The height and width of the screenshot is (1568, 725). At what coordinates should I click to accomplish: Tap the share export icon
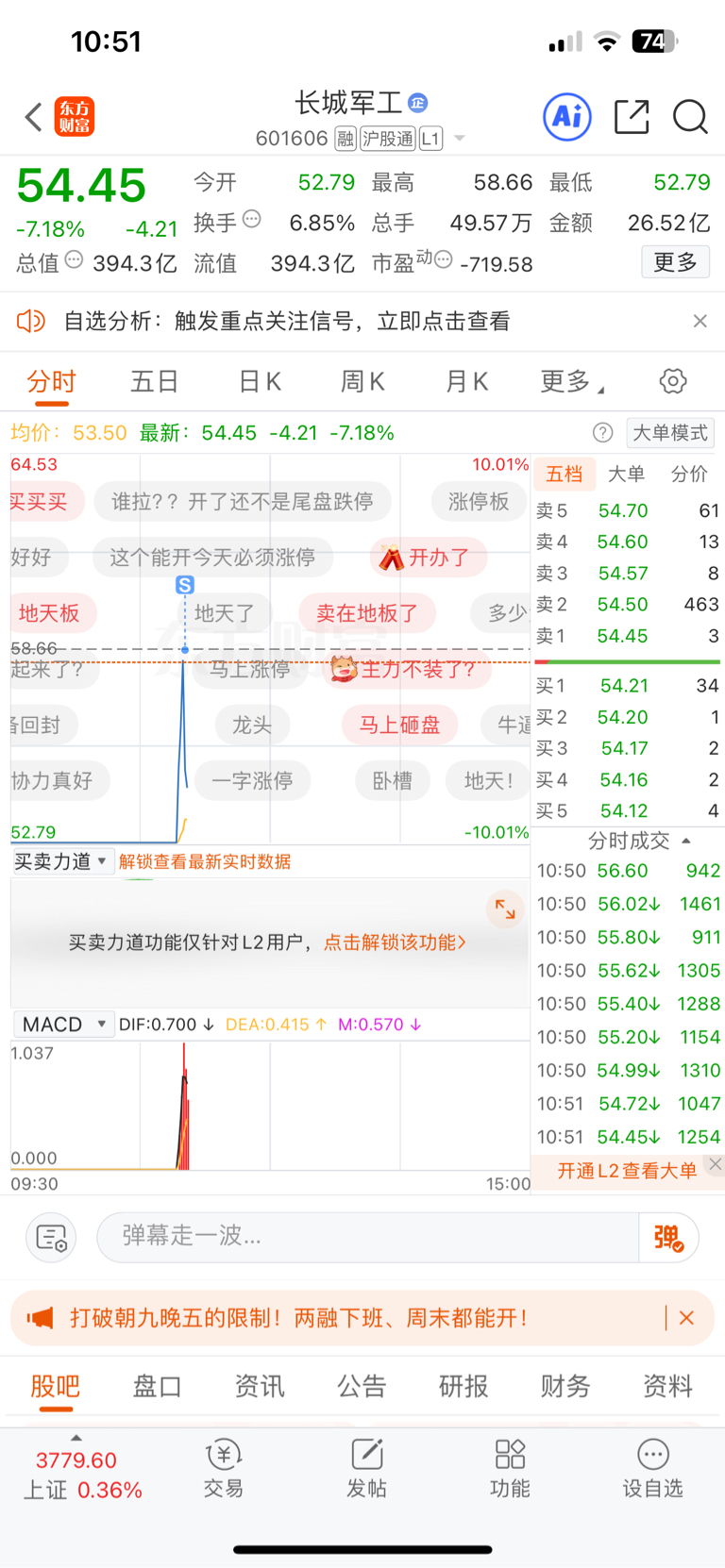pos(632,117)
